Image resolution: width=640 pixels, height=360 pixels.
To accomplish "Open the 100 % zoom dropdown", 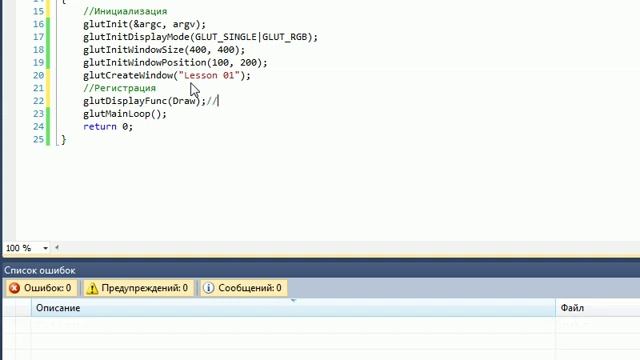I will (x=45, y=248).
